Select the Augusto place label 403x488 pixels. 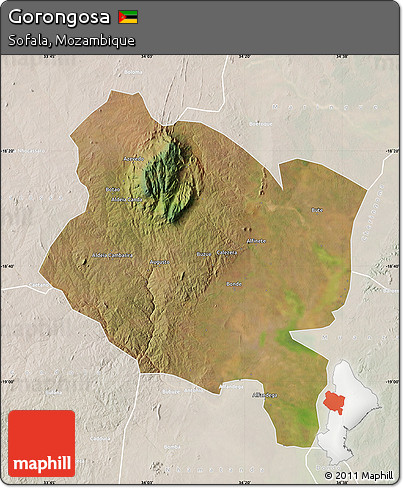pos(160,262)
